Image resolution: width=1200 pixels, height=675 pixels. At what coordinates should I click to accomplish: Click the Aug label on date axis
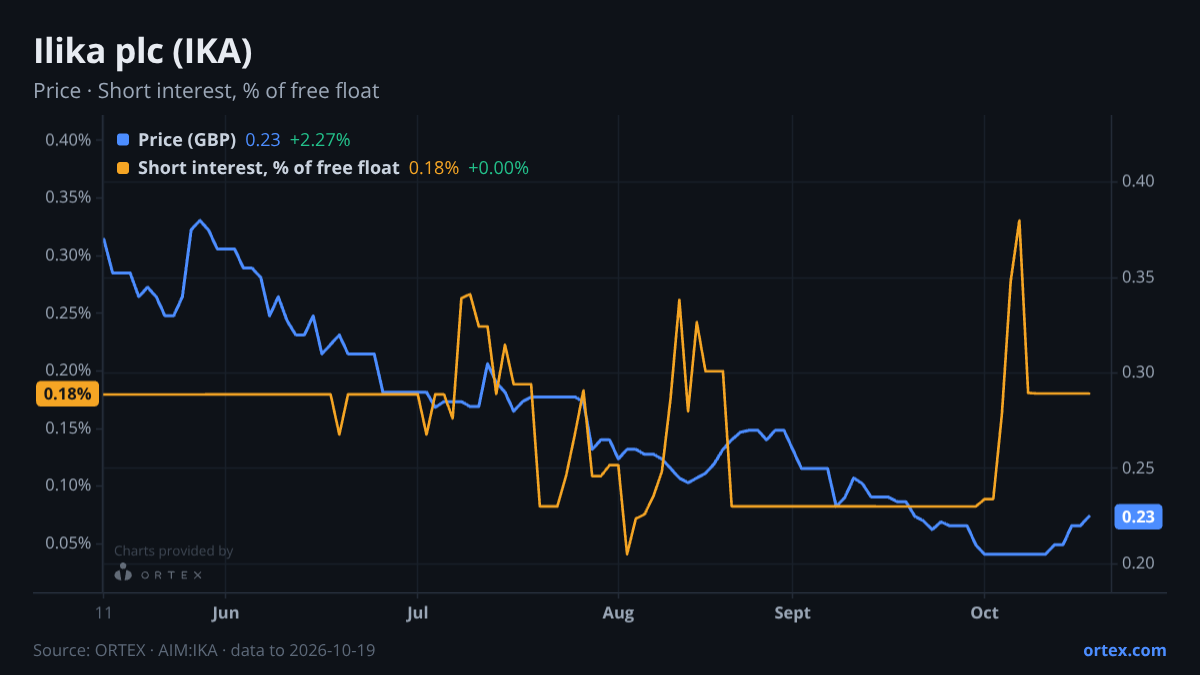pyautogui.click(x=619, y=613)
